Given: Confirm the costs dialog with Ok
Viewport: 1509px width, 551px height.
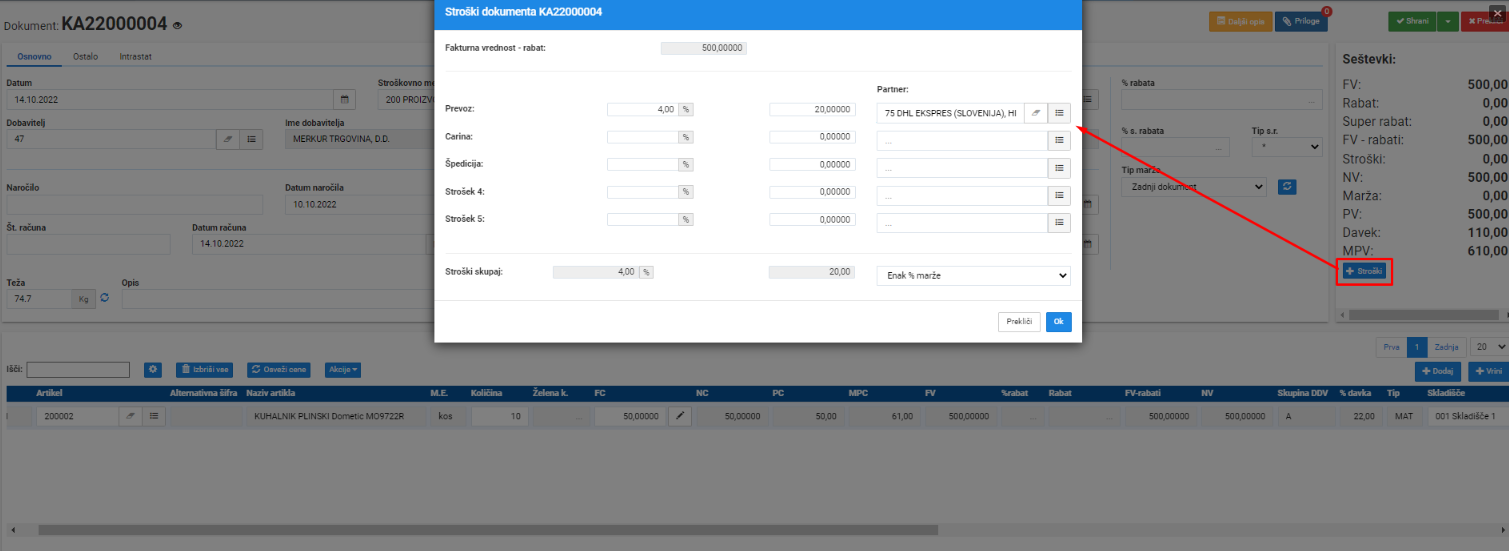Looking at the screenshot, I should [1058, 321].
